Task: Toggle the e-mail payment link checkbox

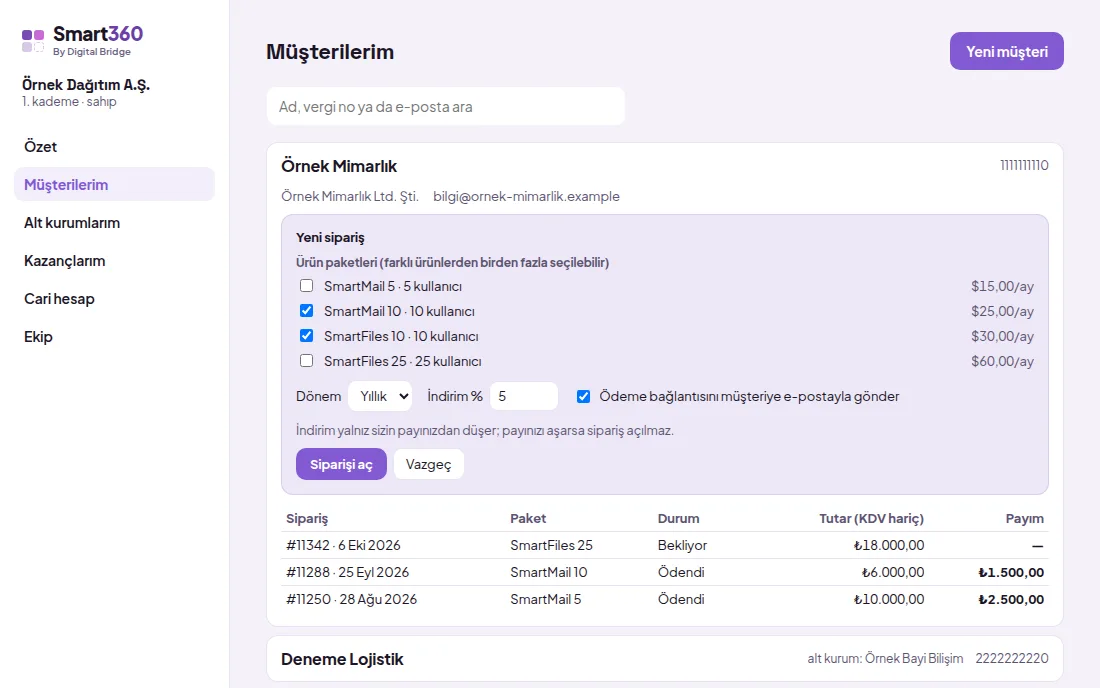Action: pos(583,396)
